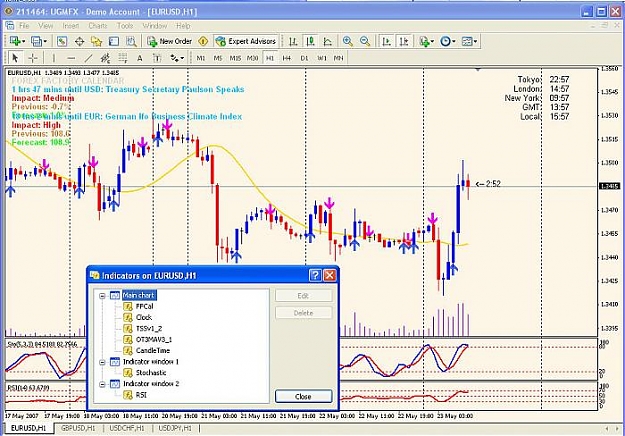This screenshot has height=436, width=625.
Task: Click Close button in Indicators dialog
Action: coord(303,397)
